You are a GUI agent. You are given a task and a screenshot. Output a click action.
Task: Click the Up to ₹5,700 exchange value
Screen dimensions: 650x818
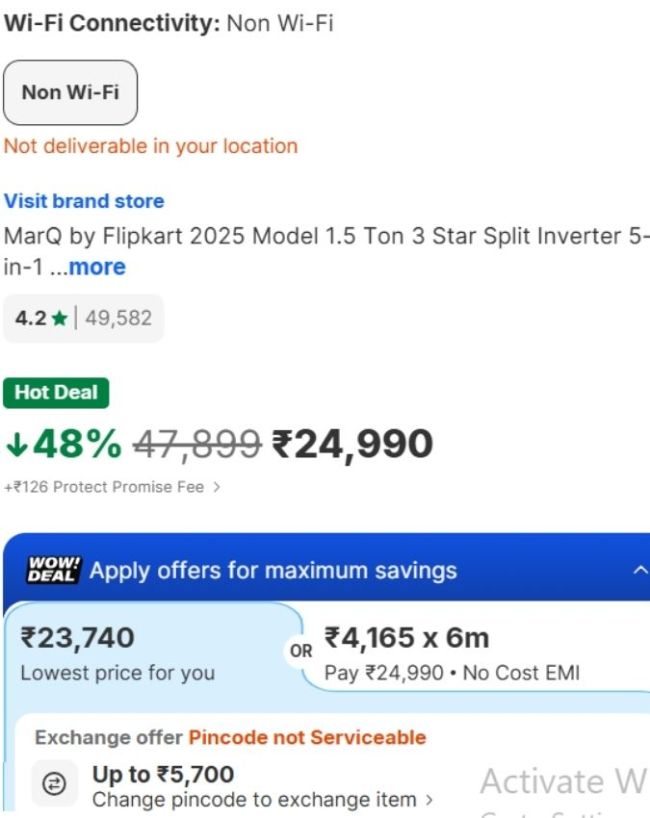(x=163, y=774)
